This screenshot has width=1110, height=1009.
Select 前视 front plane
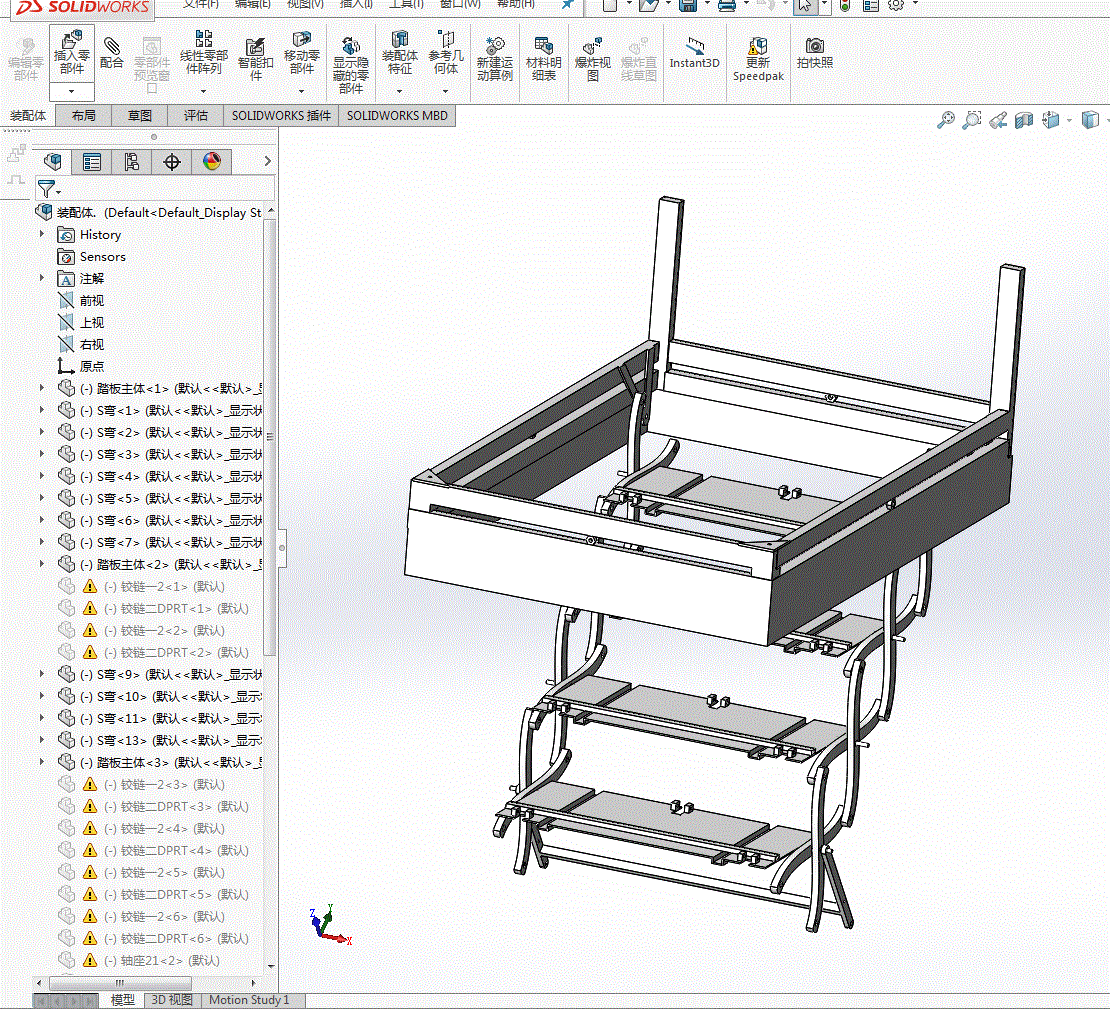(91, 300)
